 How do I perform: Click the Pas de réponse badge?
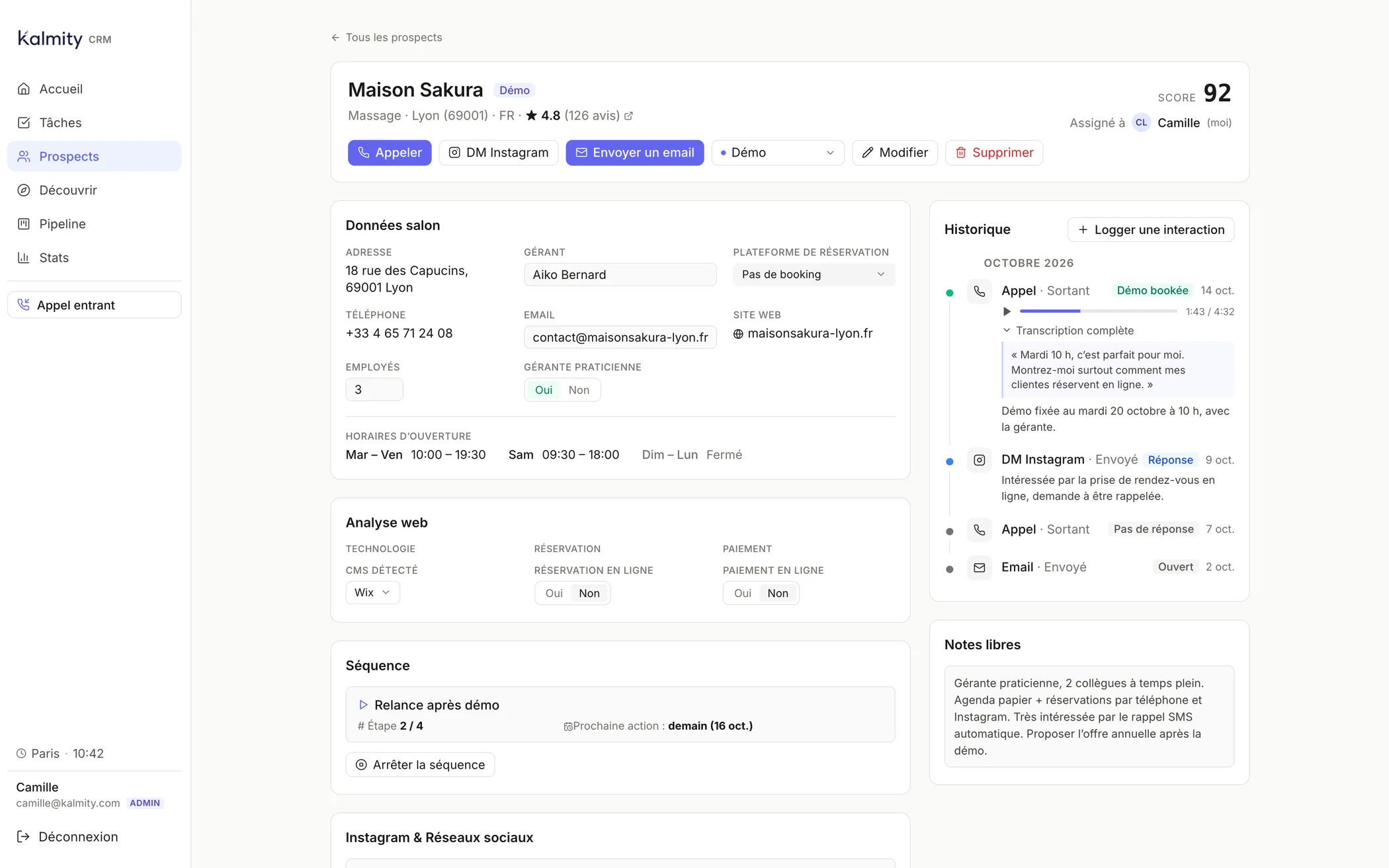[1154, 529]
